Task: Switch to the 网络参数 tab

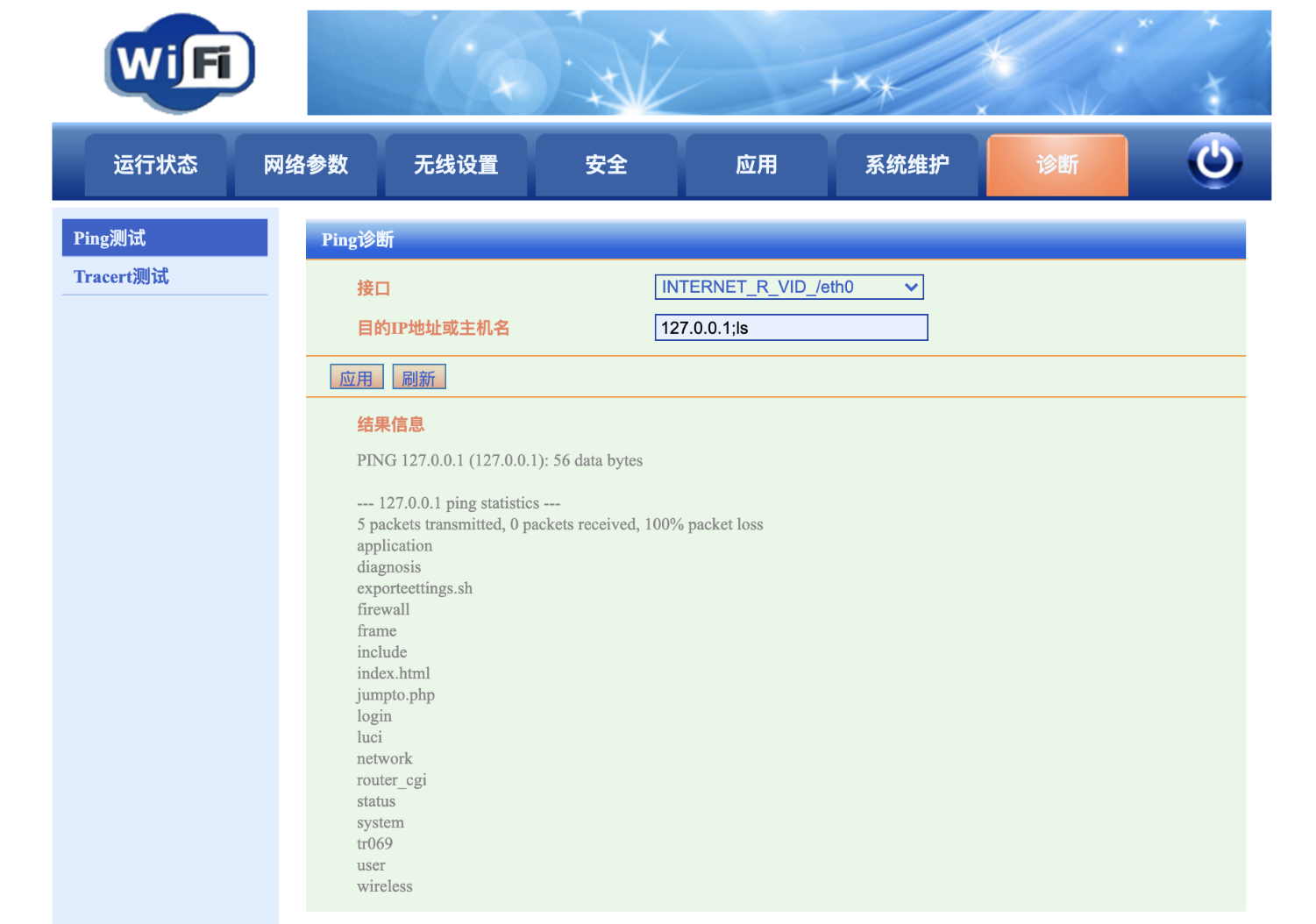Action: pyautogui.click(x=306, y=165)
